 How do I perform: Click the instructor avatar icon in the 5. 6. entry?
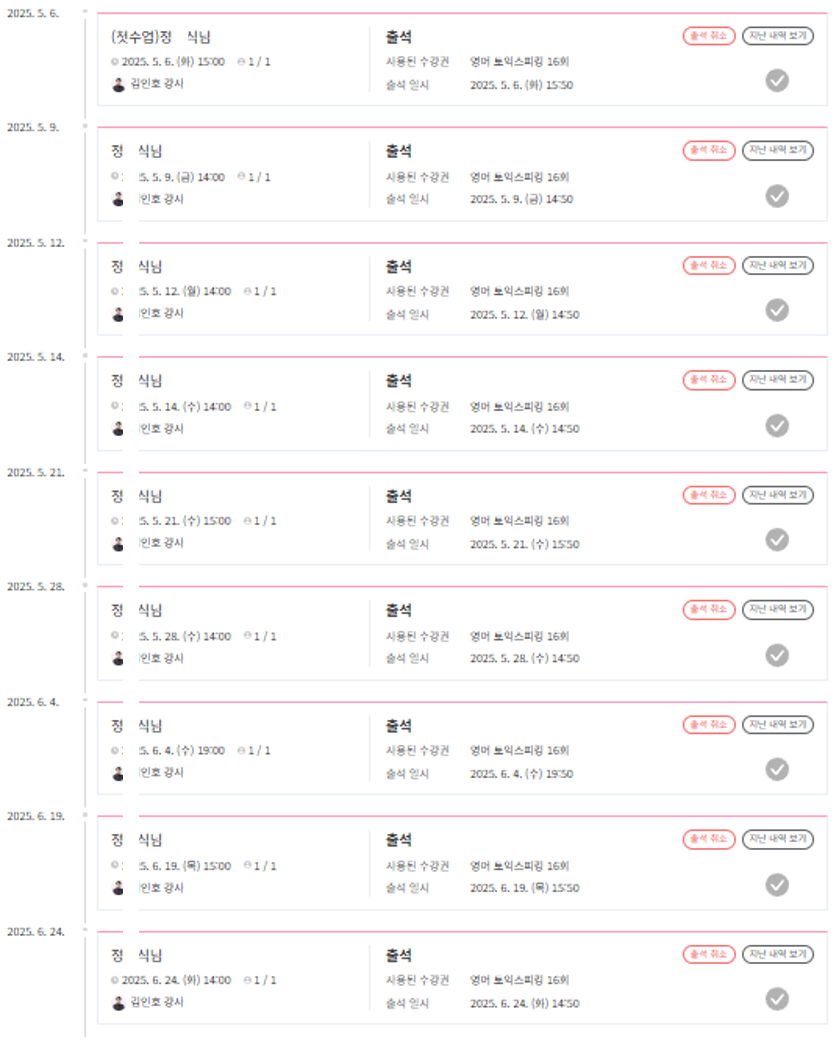click(119, 84)
